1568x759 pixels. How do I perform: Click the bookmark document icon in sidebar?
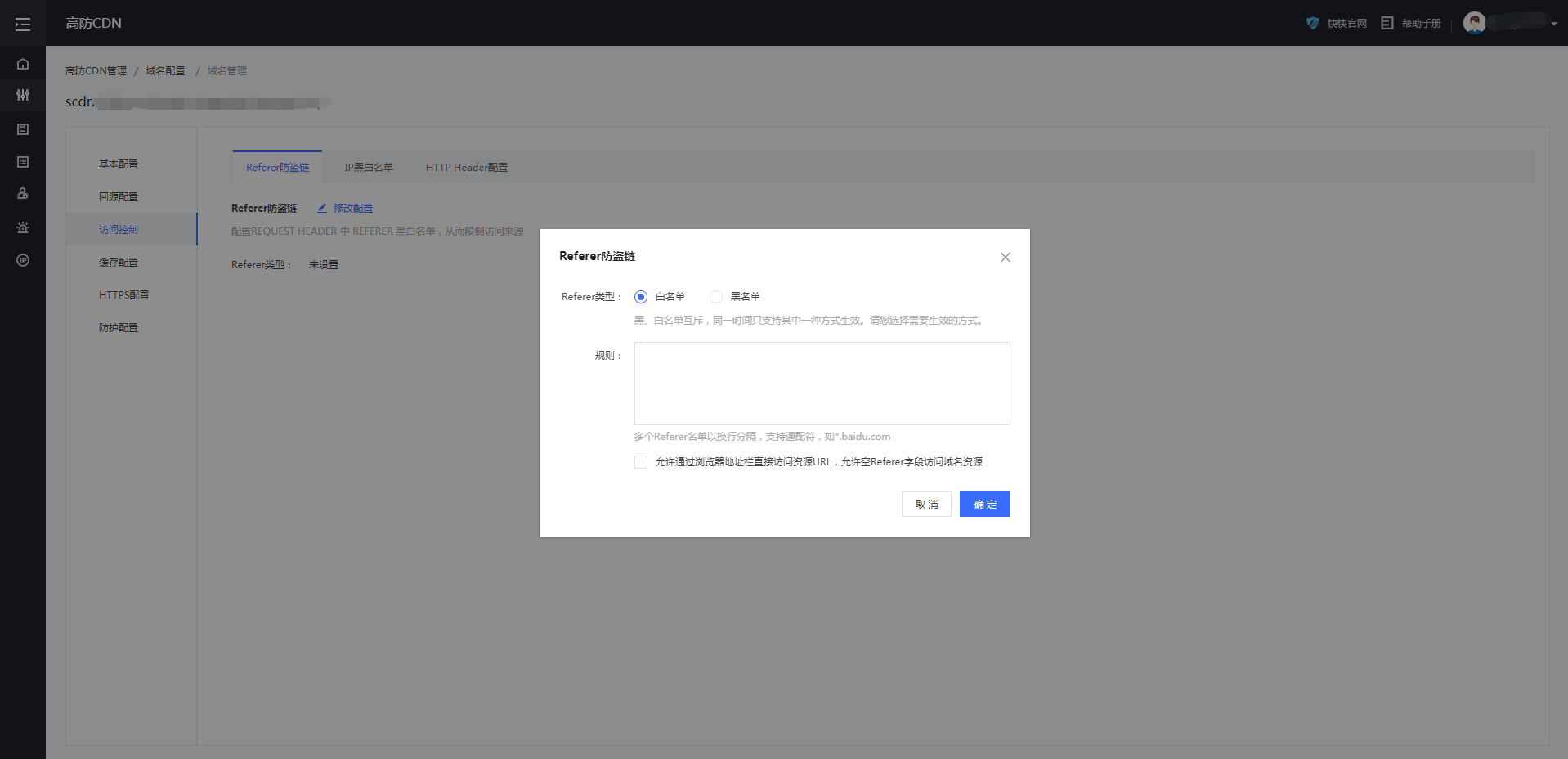click(23, 129)
